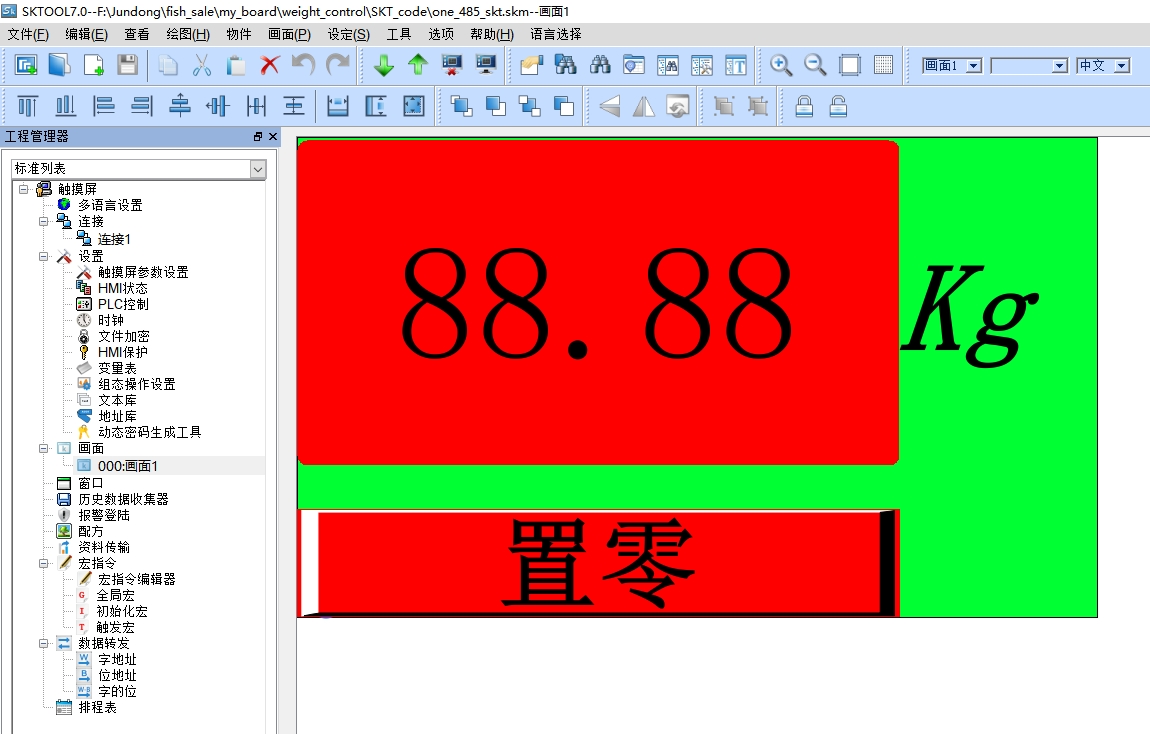Open the 中文 language dropdown
This screenshot has height=734, width=1150.
[1121, 66]
